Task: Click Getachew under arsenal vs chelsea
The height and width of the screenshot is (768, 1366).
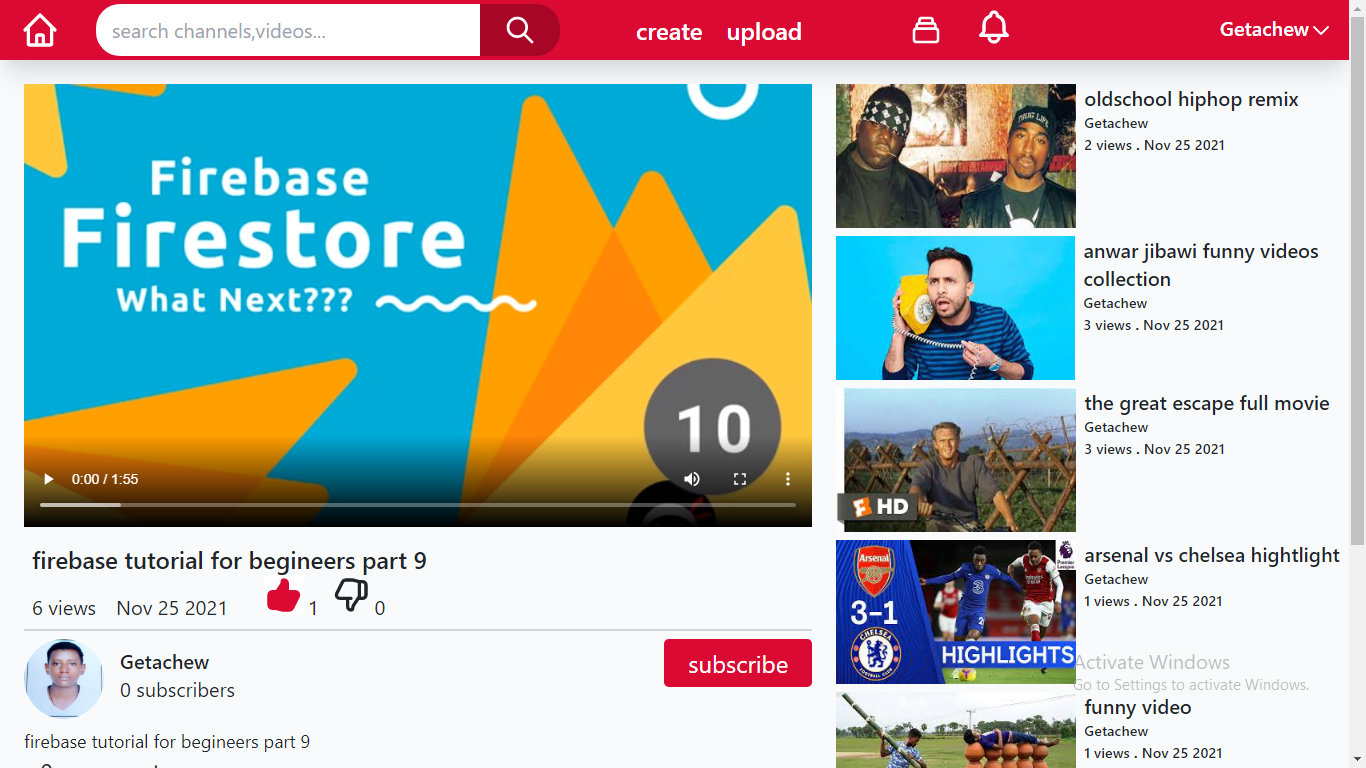Action: [1116, 580]
